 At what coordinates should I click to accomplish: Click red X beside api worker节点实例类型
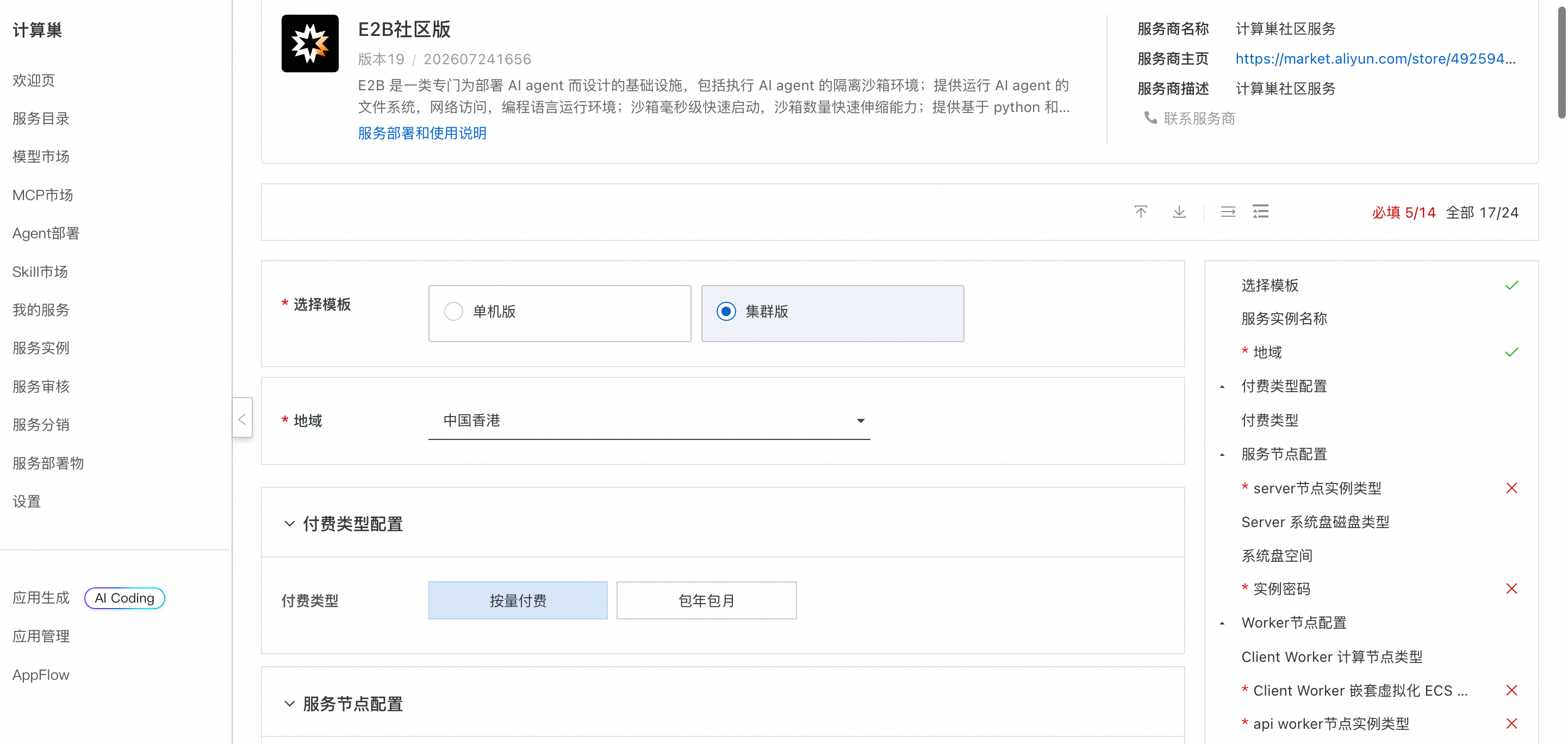click(1511, 724)
